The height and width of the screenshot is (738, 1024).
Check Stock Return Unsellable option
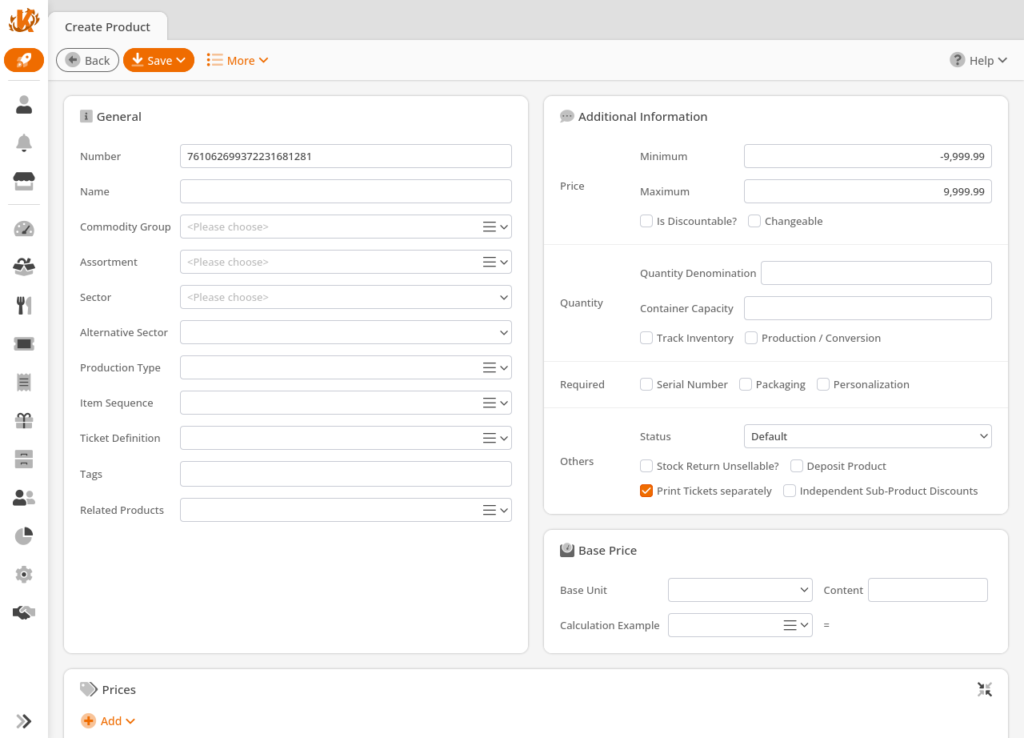tap(646, 466)
